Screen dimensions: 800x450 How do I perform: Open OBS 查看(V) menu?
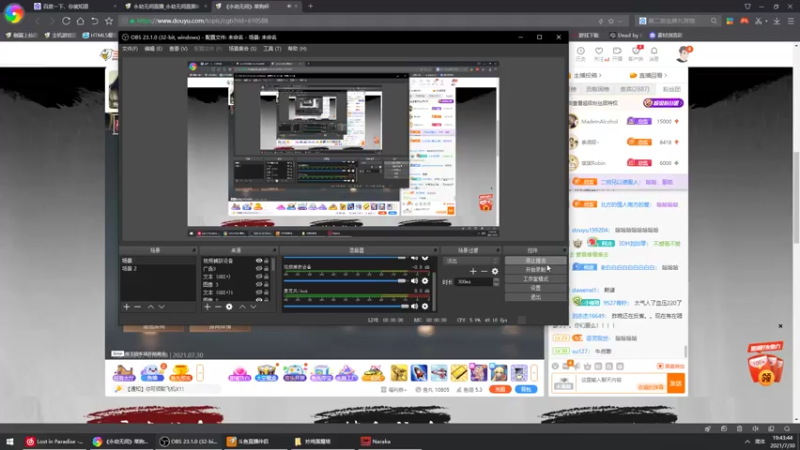tap(178, 48)
